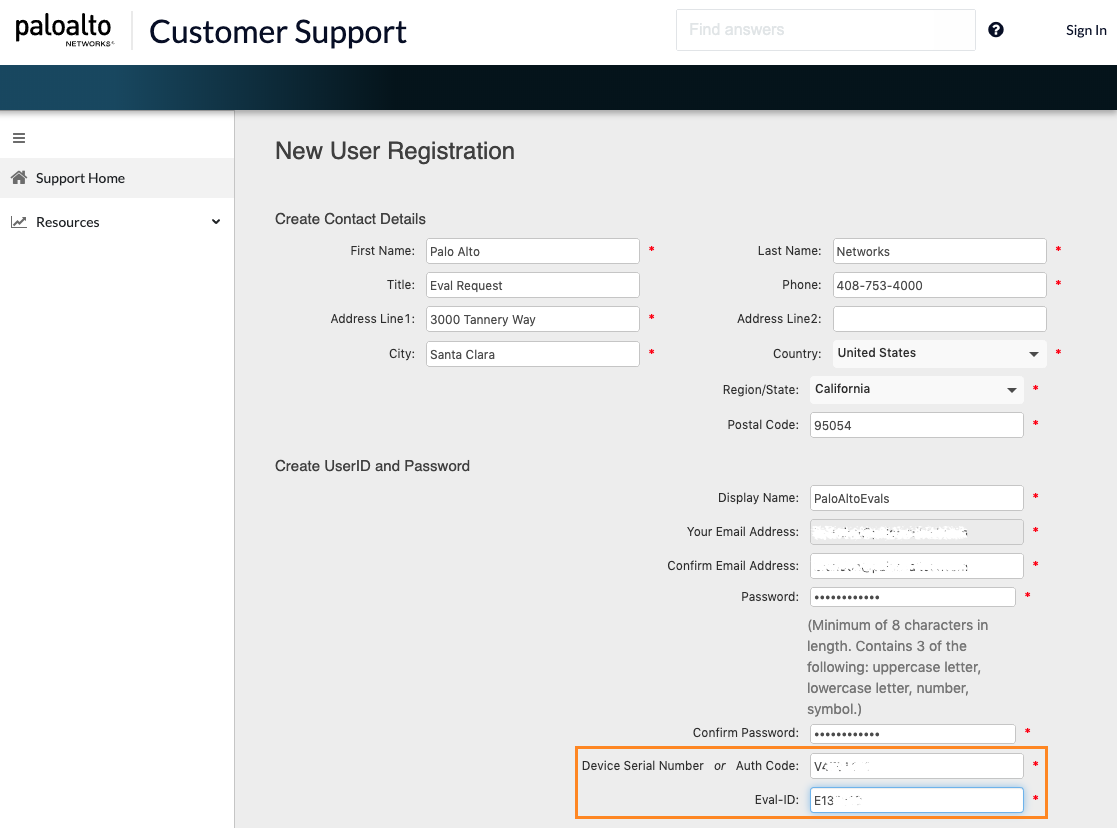The height and width of the screenshot is (828, 1117).
Task: Click the Confirm Password field
Action: pyautogui.click(x=911, y=733)
